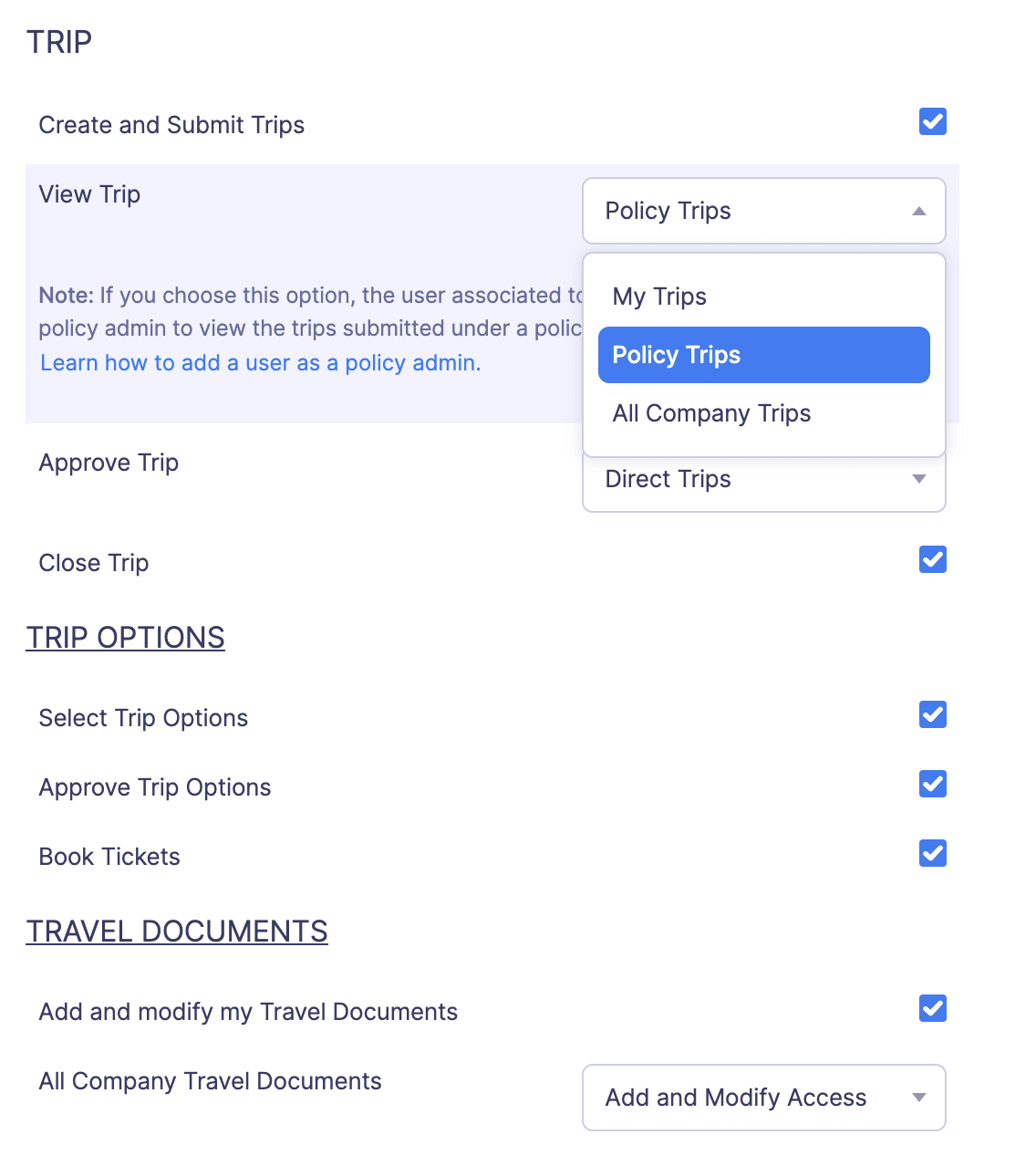Open the Add and Modify Access dropdown
Screen dimensions: 1036x1166
tap(763, 1098)
